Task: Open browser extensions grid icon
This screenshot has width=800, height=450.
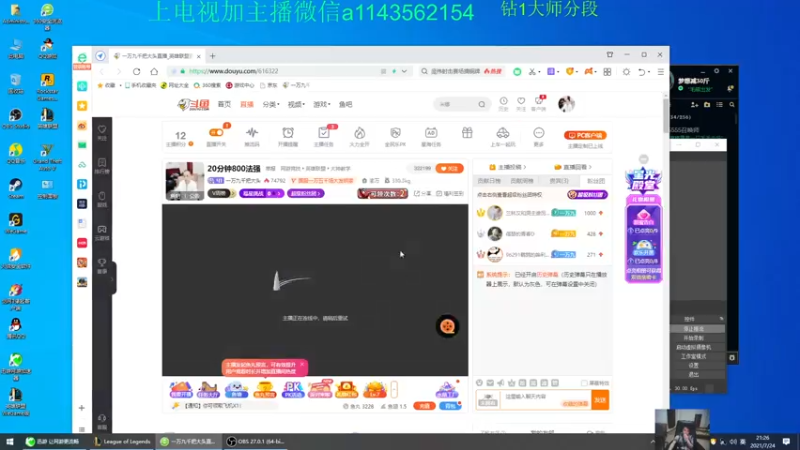Action: (x=607, y=72)
